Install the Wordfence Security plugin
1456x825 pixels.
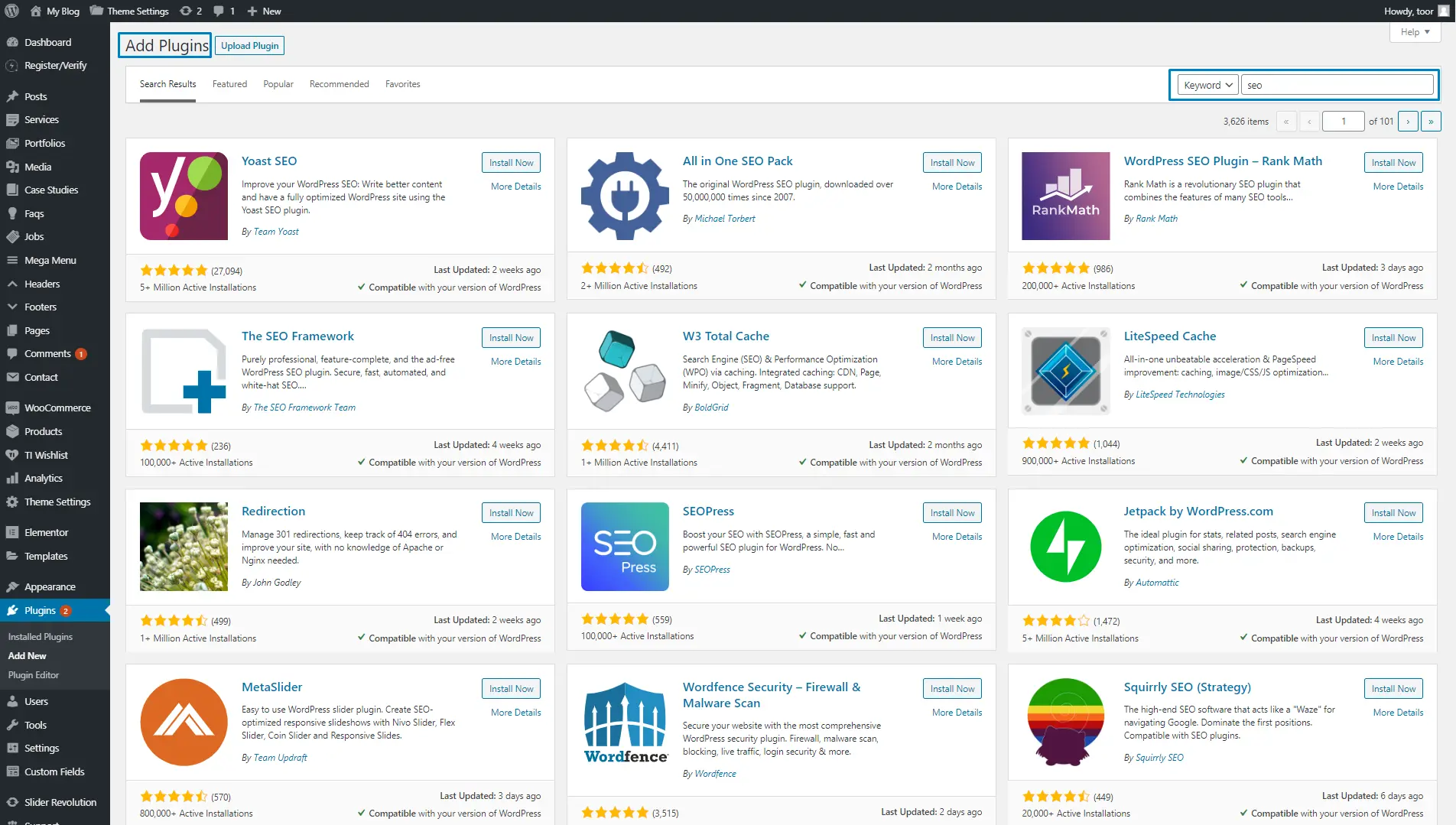point(952,689)
